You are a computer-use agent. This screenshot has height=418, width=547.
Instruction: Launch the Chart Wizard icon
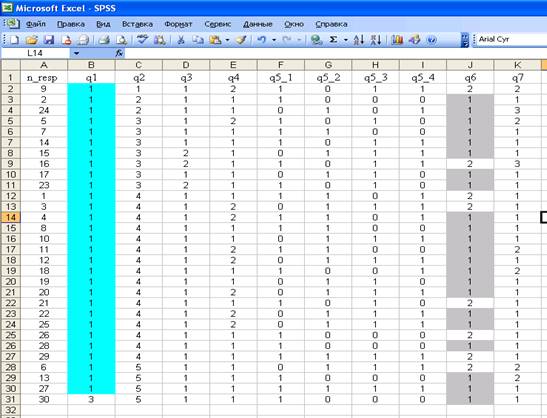(x=397, y=40)
